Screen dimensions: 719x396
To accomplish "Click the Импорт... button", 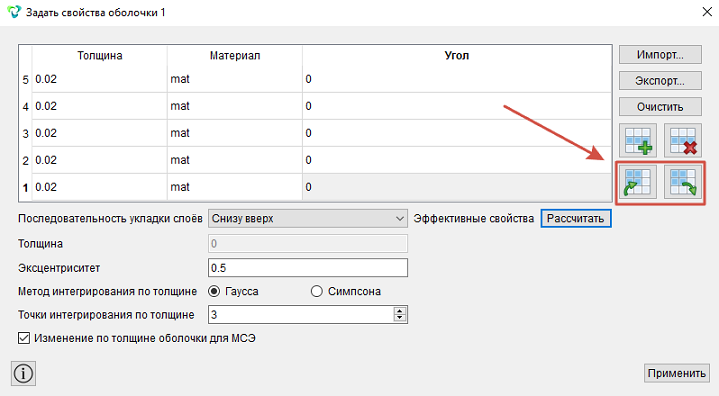I will pos(660,55).
